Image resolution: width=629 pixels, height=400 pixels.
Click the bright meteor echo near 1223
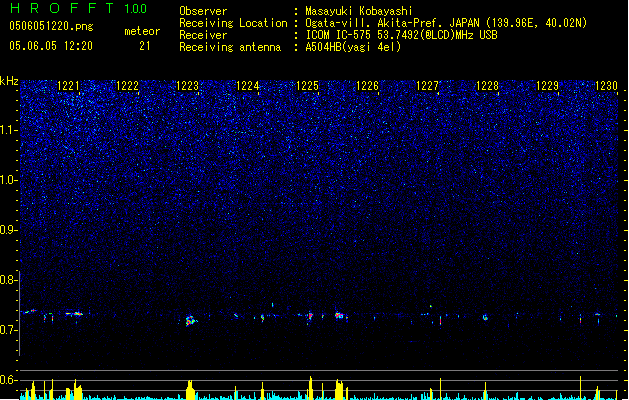[191, 321]
